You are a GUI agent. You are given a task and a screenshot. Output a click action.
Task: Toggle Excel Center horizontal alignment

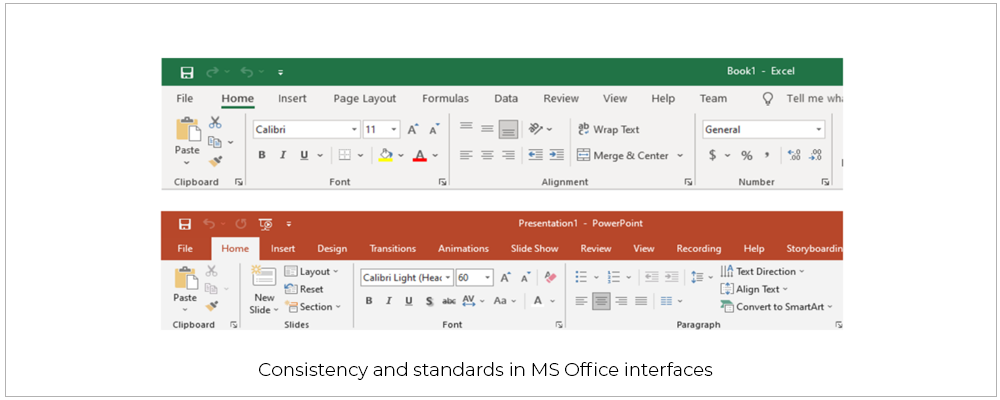(x=487, y=155)
